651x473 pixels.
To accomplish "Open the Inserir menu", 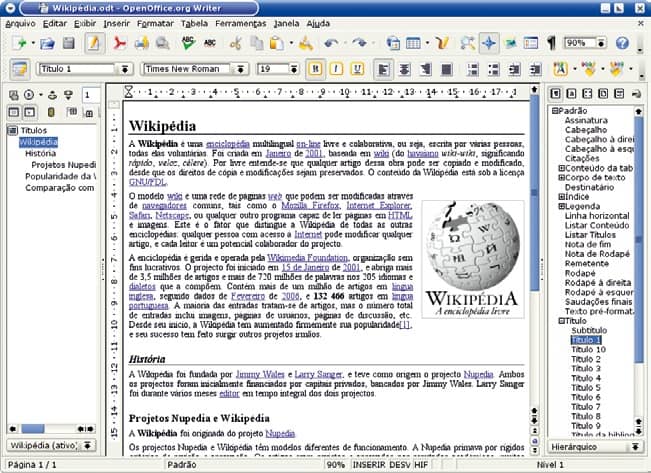I will (x=117, y=24).
